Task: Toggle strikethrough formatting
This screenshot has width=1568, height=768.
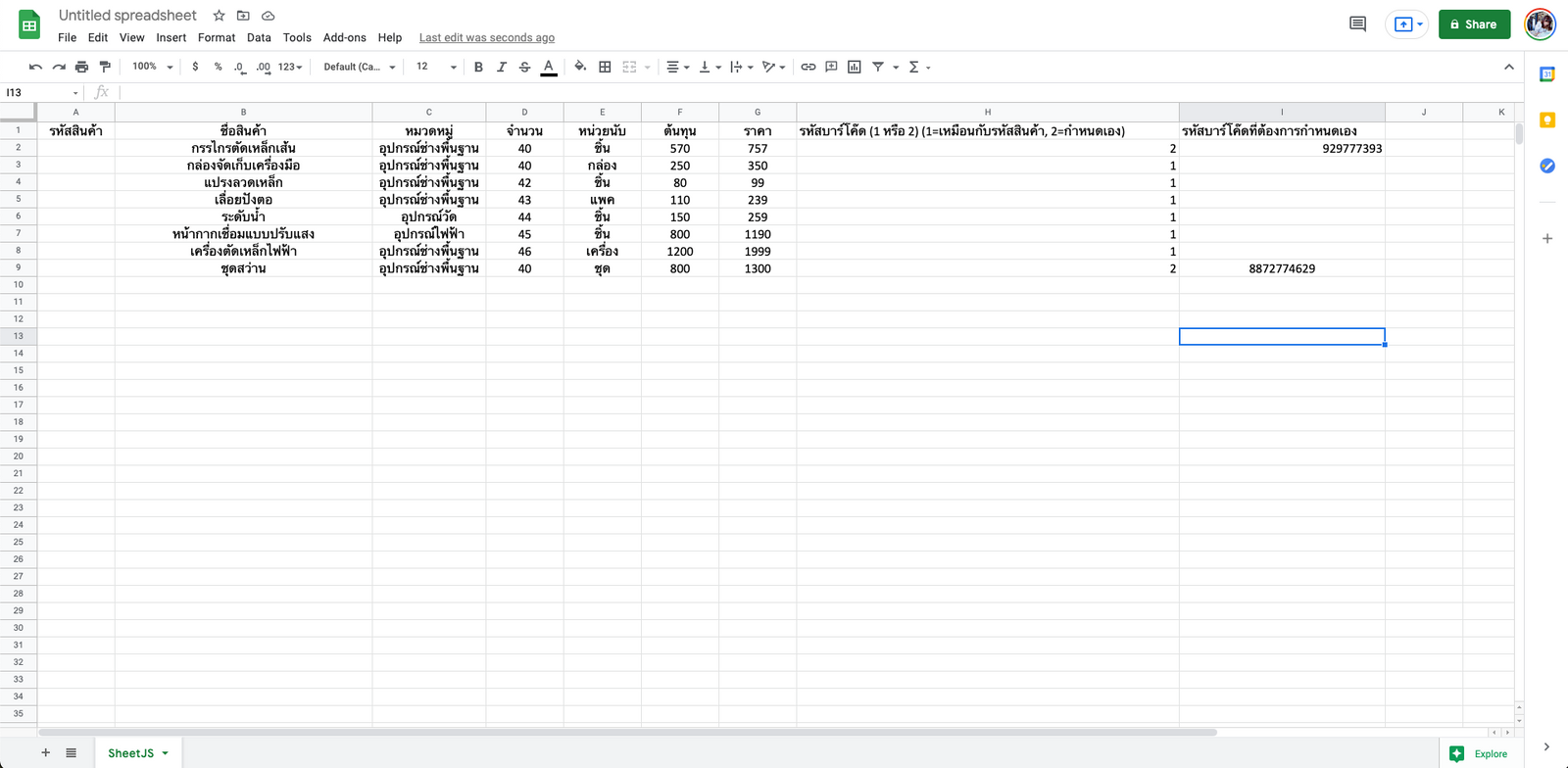Action: click(x=525, y=67)
